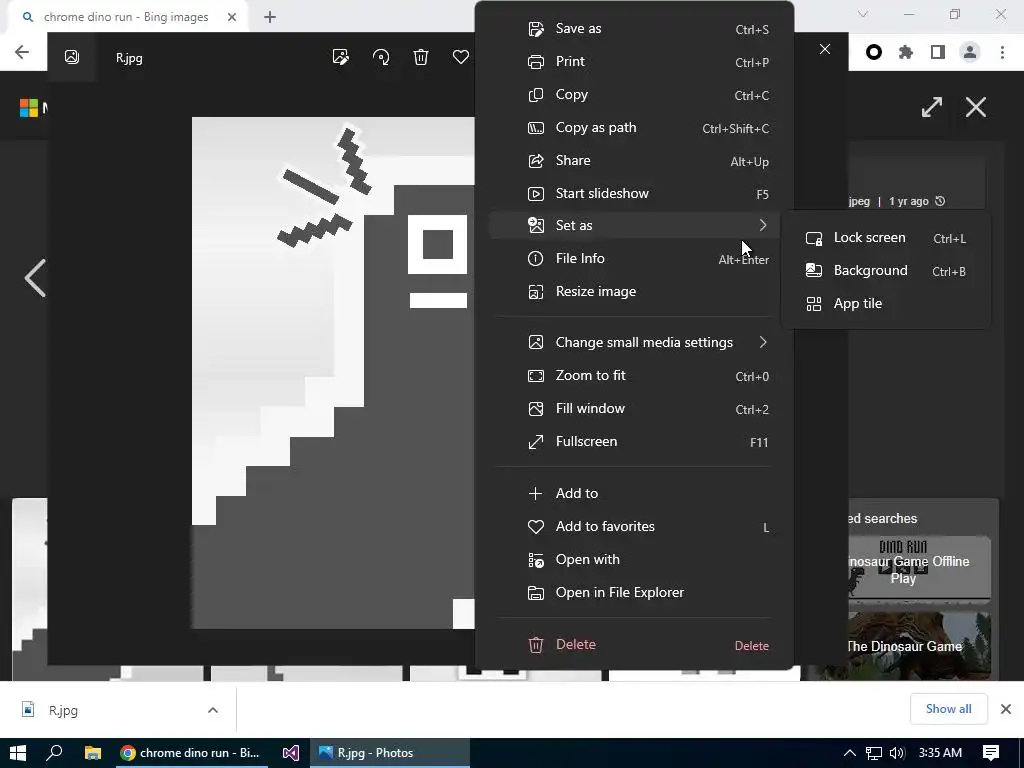Select 'Print' in the context menu

point(634,61)
